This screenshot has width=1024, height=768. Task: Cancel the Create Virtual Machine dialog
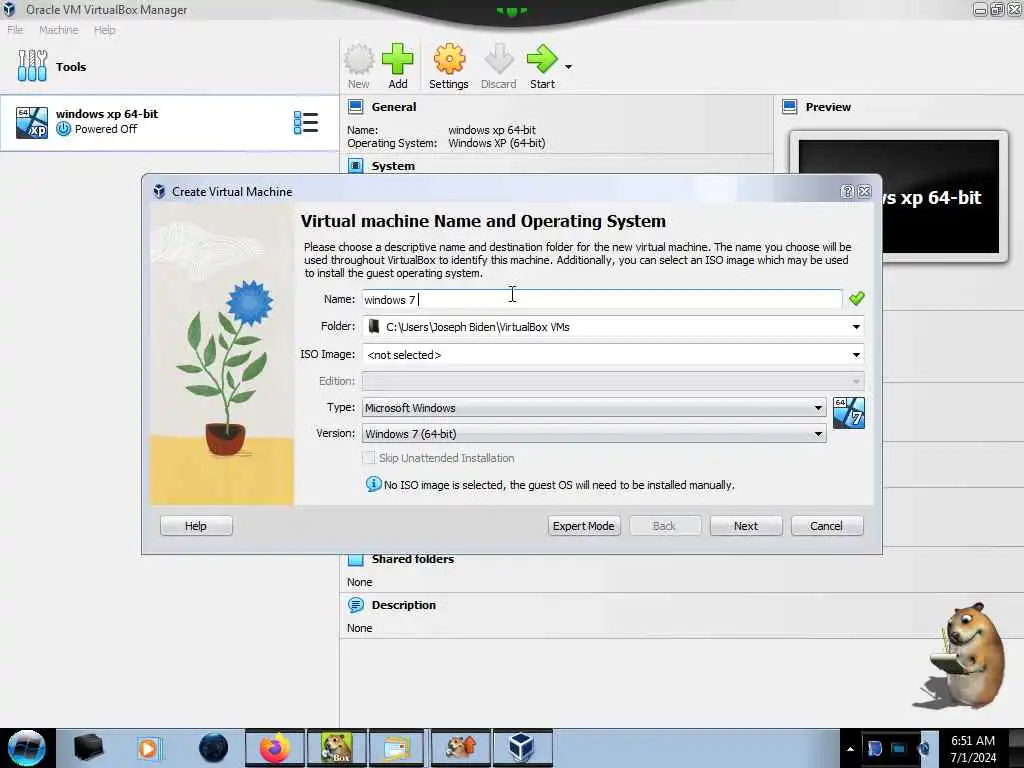(x=826, y=526)
